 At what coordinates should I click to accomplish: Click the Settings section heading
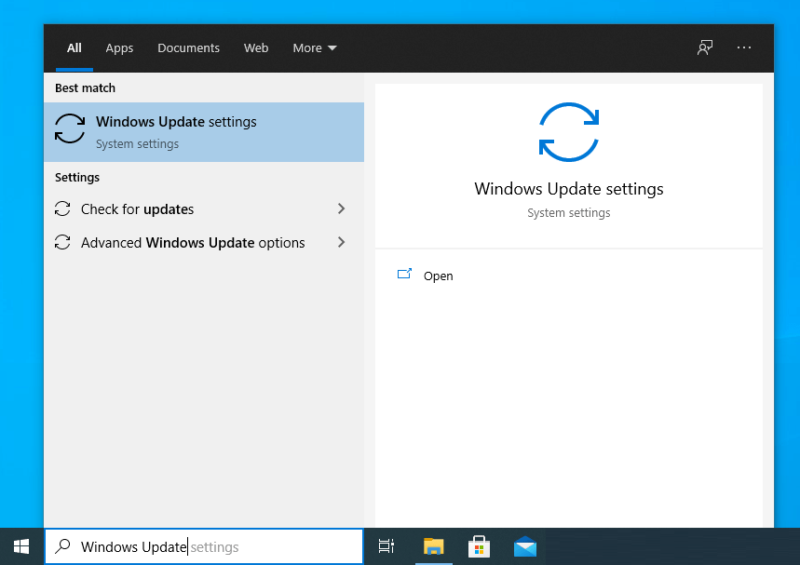click(x=77, y=177)
